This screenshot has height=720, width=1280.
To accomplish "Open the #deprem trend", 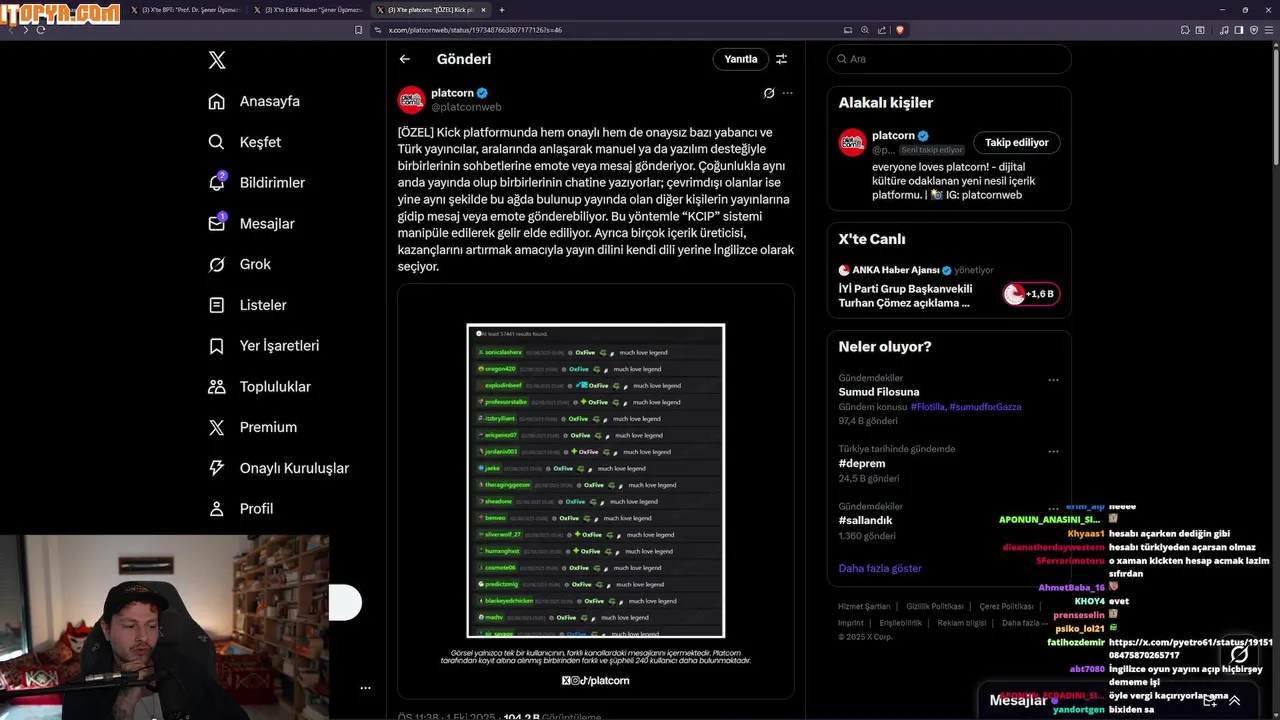I will pyautogui.click(x=862, y=464).
